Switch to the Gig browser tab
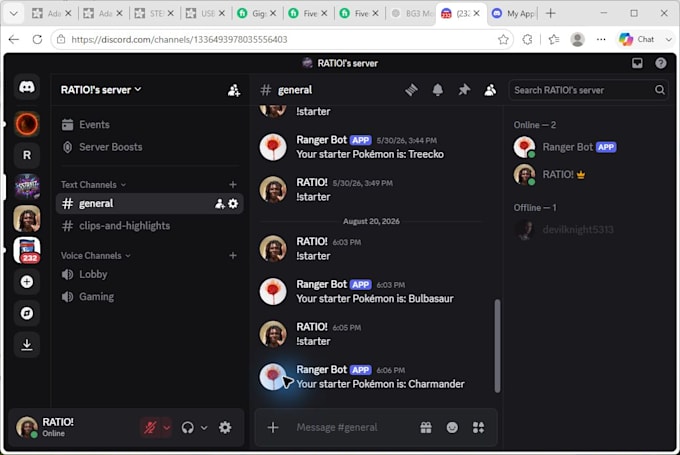Image resolution: width=680 pixels, height=455 pixels. click(257, 13)
